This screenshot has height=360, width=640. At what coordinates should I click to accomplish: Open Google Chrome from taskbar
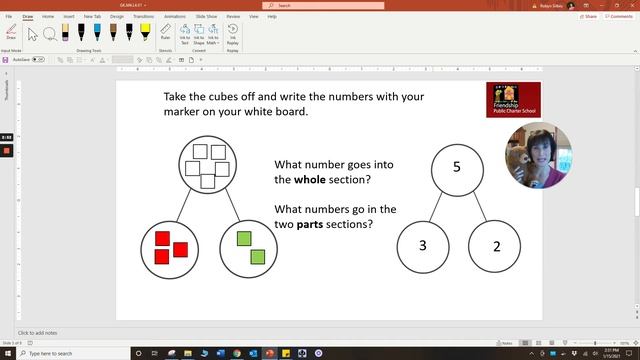(x=237, y=353)
